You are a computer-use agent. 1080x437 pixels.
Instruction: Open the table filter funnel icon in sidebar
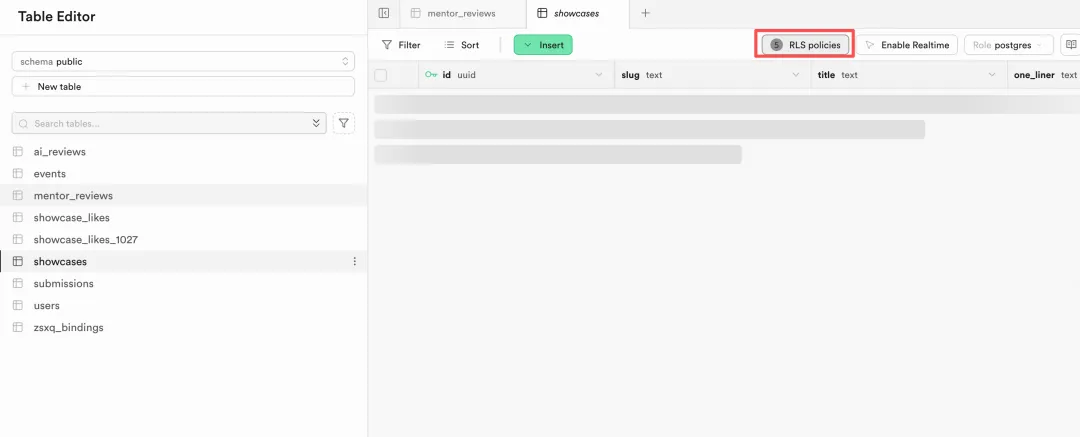click(343, 123)
